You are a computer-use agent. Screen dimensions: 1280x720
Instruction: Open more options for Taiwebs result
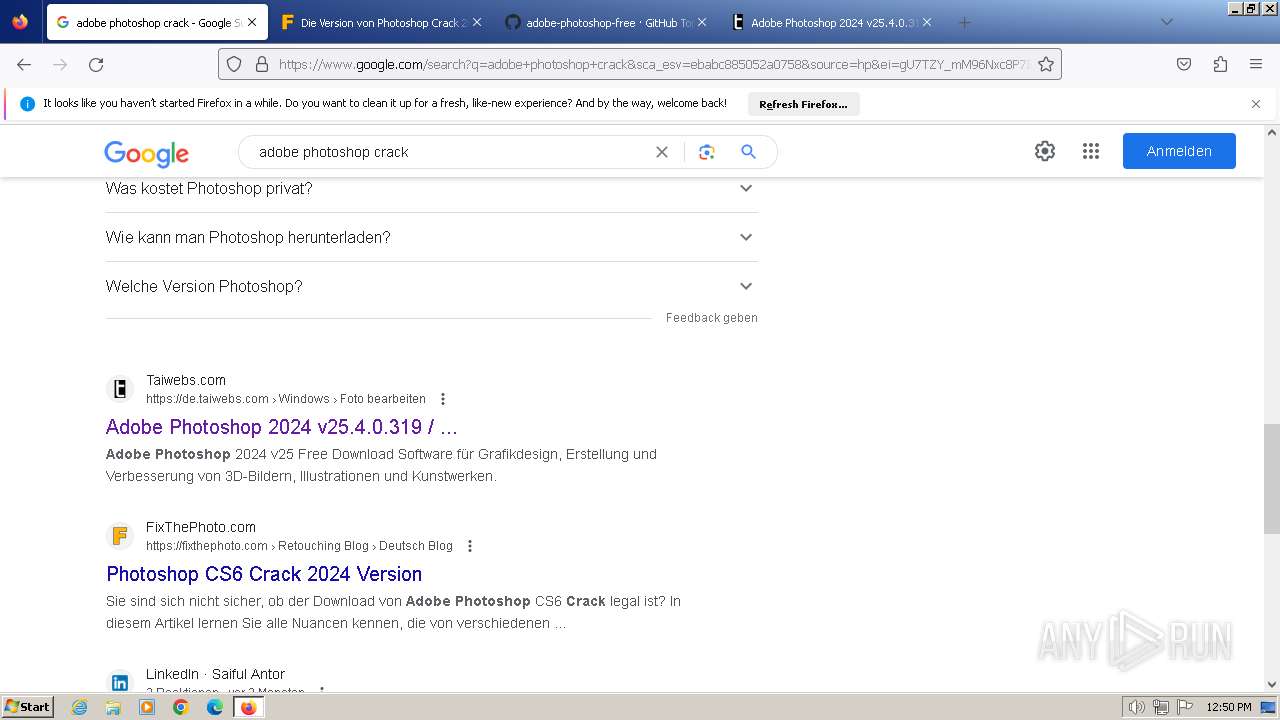pyautogui.click(x=443, y=399)
